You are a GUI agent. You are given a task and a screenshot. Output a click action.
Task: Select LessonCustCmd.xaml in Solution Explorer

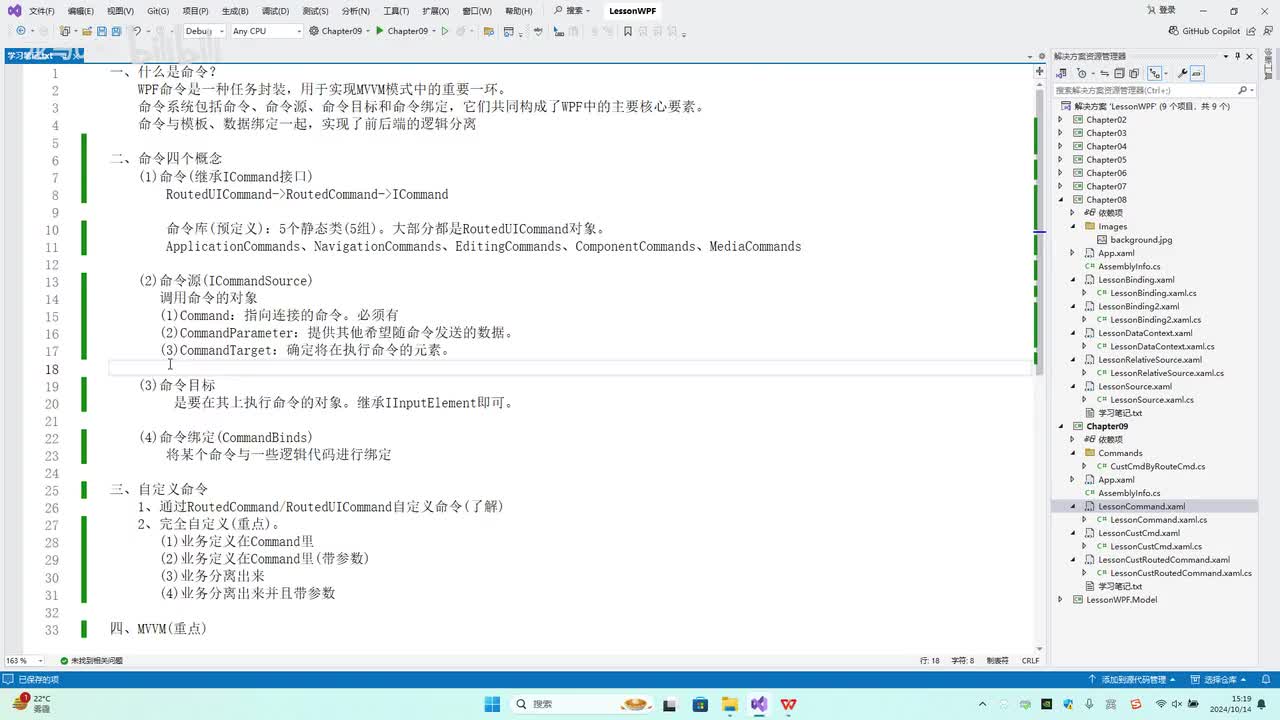[x=1138, y=533]
